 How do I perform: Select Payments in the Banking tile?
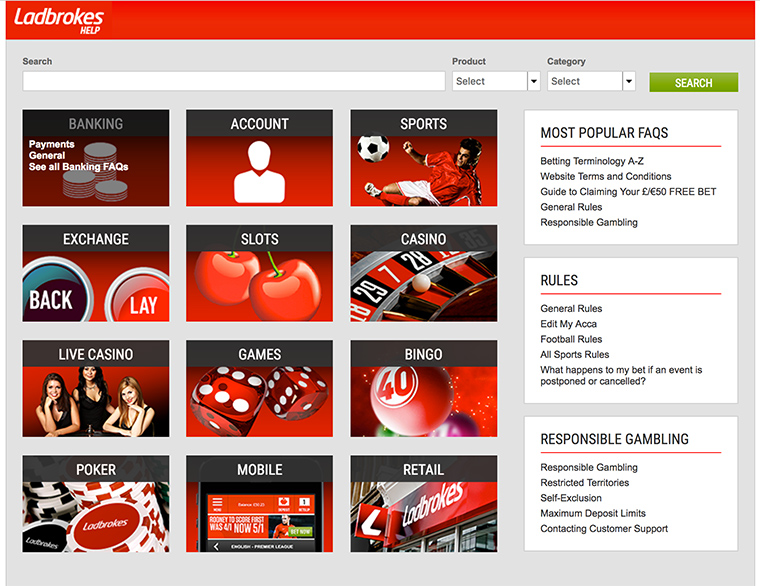click(x=52, y=144)
